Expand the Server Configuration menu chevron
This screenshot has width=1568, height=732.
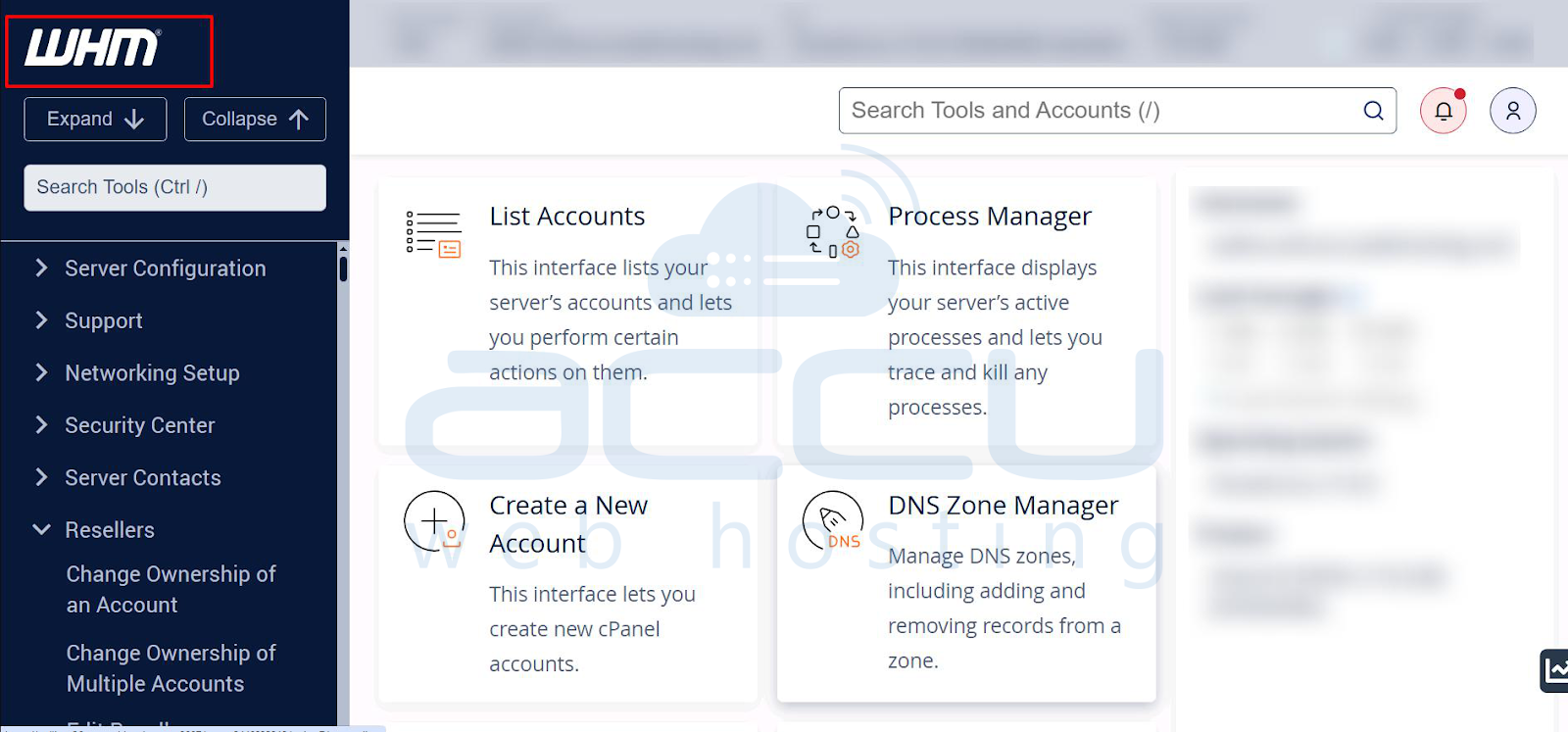(x=41, y=268)
